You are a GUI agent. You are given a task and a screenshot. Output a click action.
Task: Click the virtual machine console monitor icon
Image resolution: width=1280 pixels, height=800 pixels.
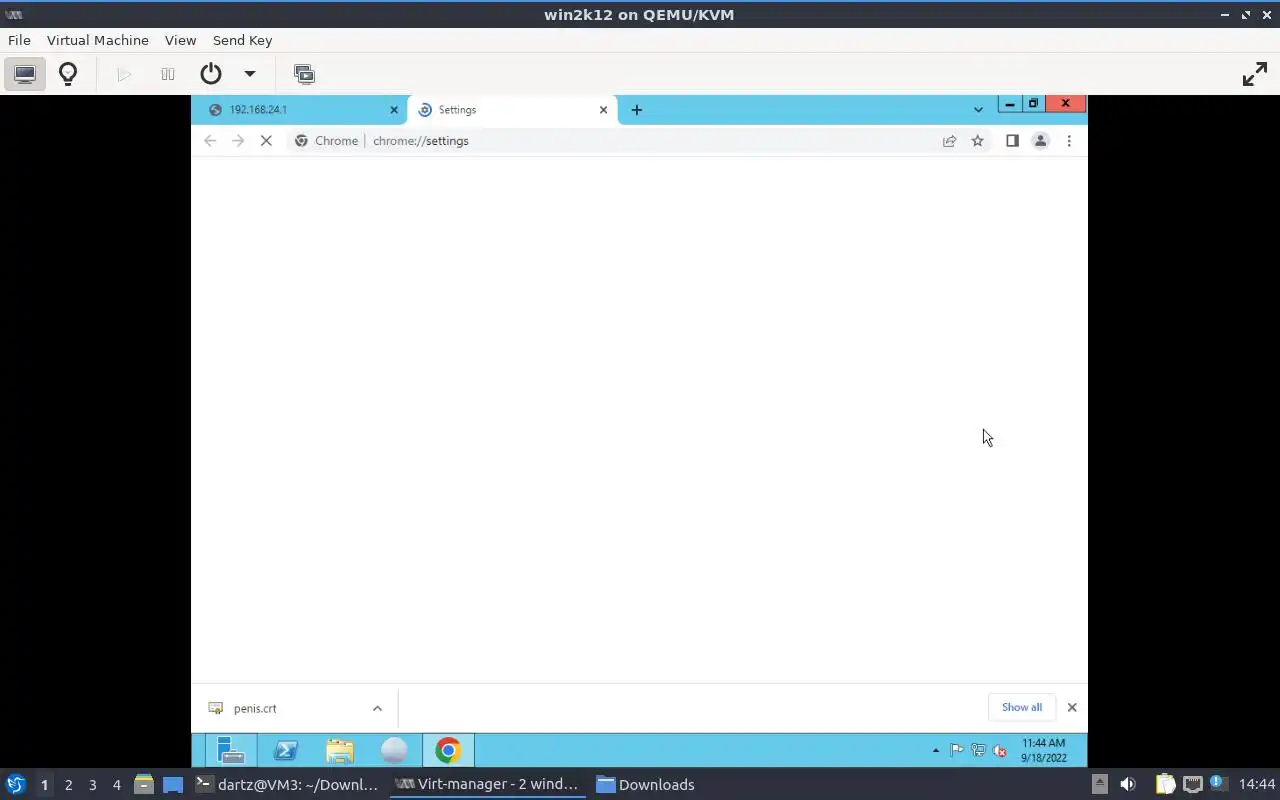point(25,74)
